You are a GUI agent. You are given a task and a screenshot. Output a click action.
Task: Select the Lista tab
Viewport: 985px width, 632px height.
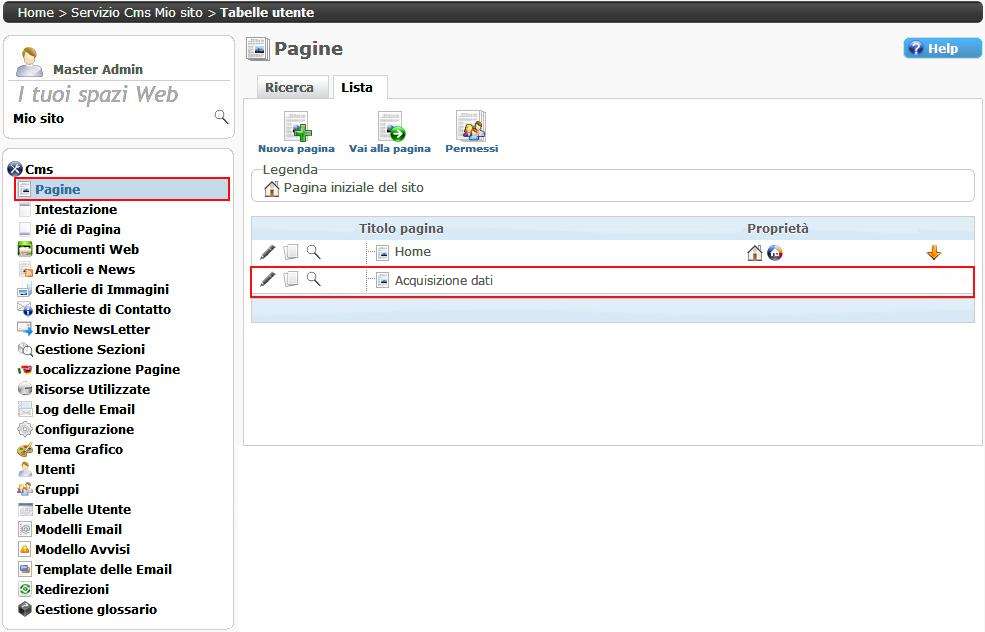click(357, 88)
